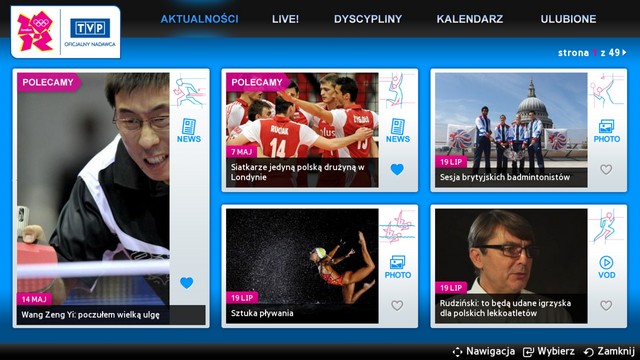Click the NEWS icon on Wang Zeng Yi card
This screenshot has height=360, width=640.
coord(189,130)
